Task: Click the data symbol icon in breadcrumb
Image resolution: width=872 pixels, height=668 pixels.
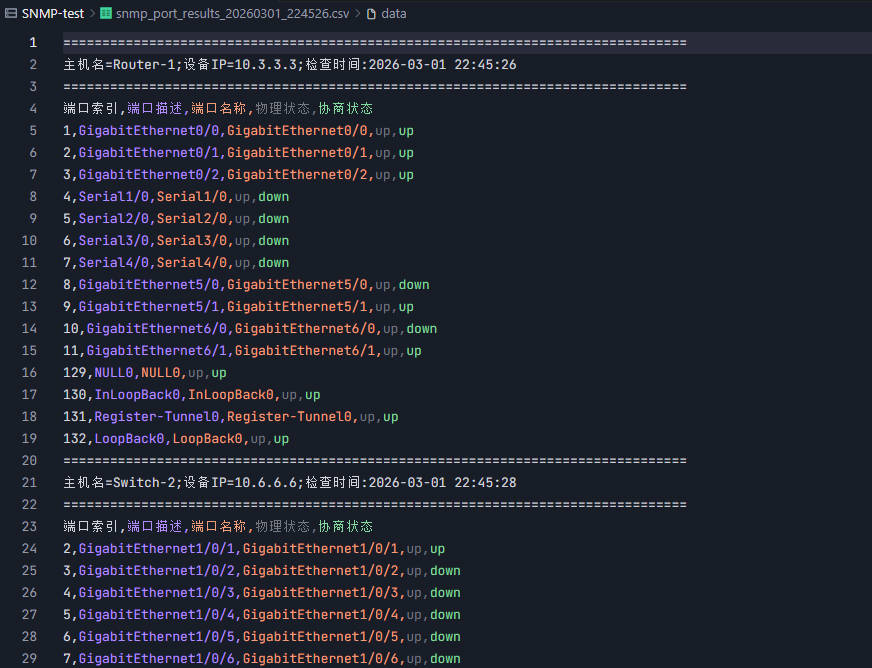Action: click(x=371, y=14)
